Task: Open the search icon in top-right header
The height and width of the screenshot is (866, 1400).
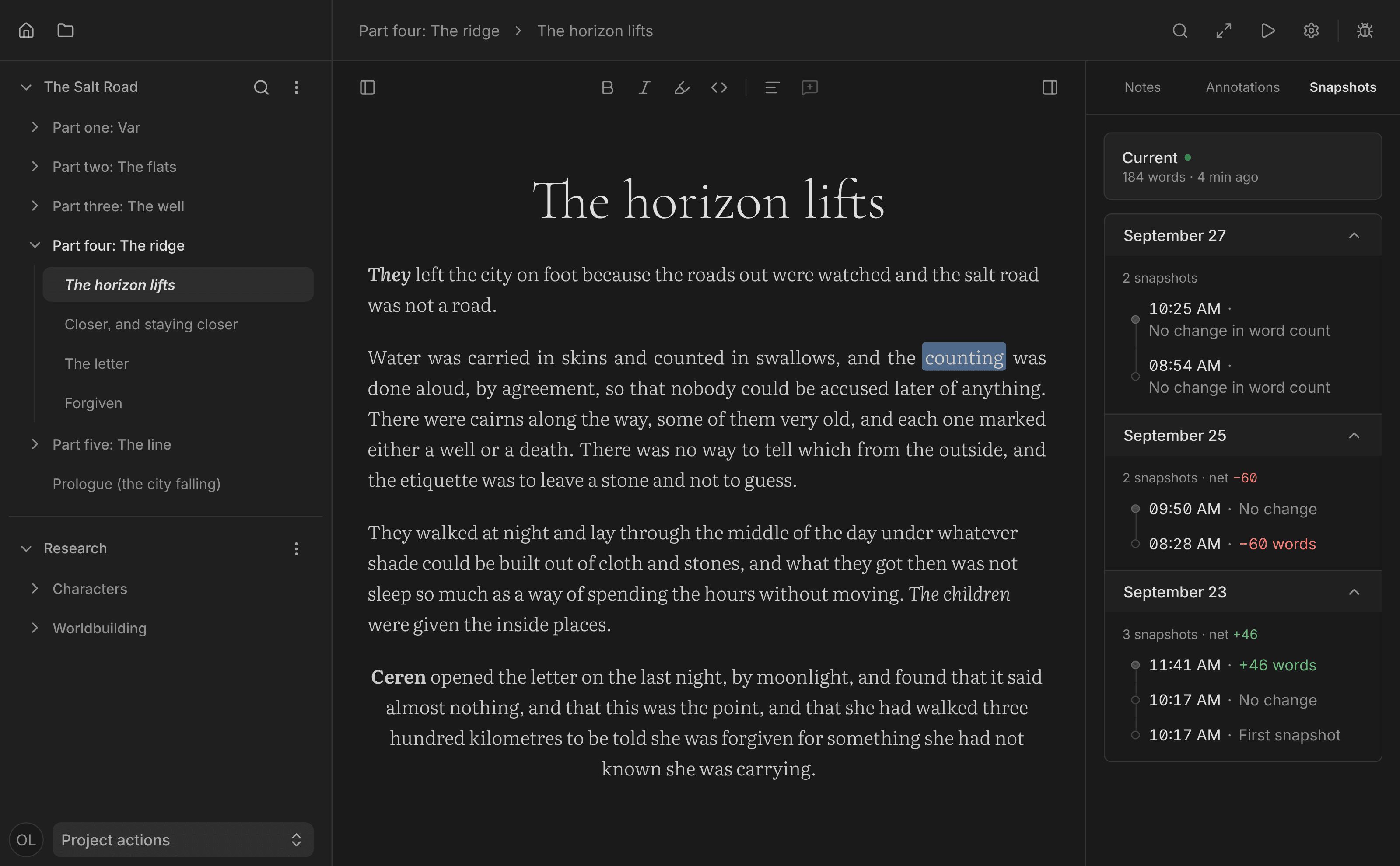Action: 1179,30
